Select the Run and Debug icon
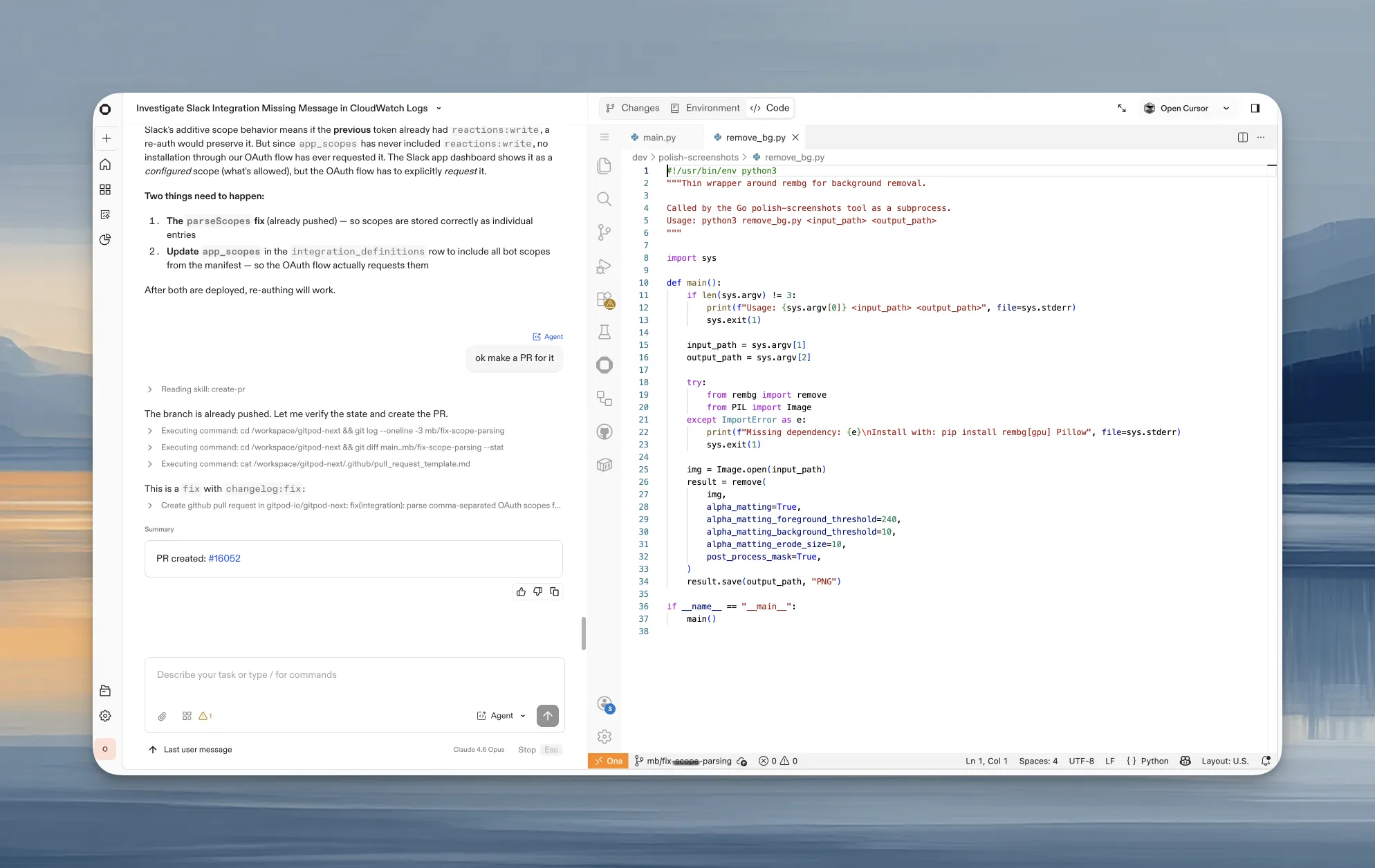1375x868 pixels. 605,267
